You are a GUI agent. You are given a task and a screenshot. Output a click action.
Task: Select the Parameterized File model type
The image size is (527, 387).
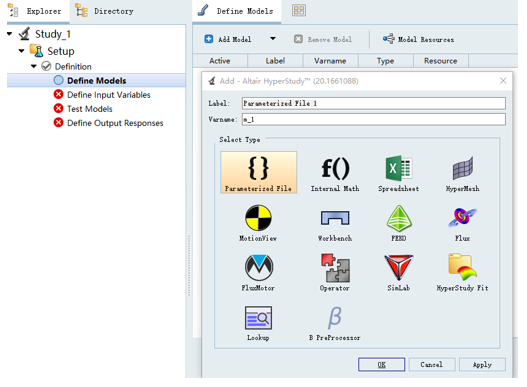pos(258,172)
